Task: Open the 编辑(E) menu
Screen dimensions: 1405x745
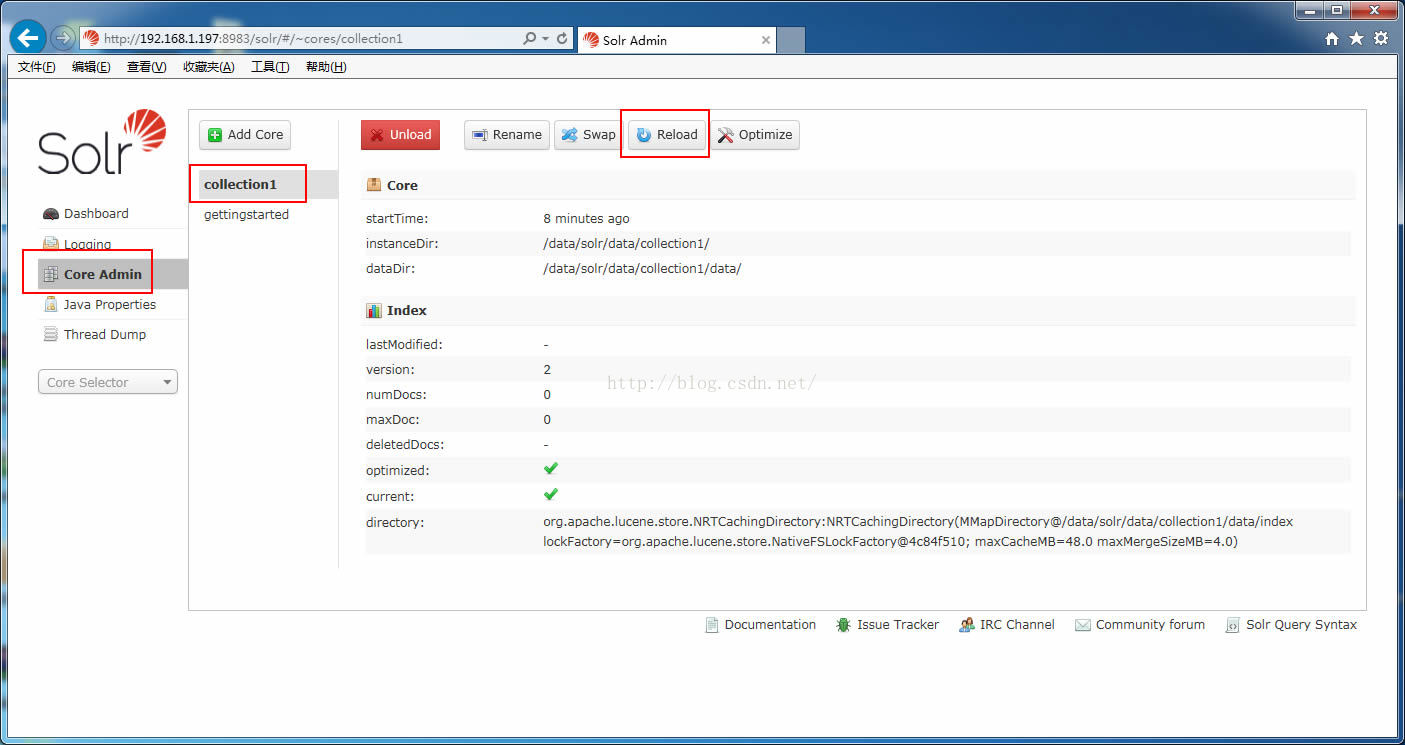Action: click(91, 67)
